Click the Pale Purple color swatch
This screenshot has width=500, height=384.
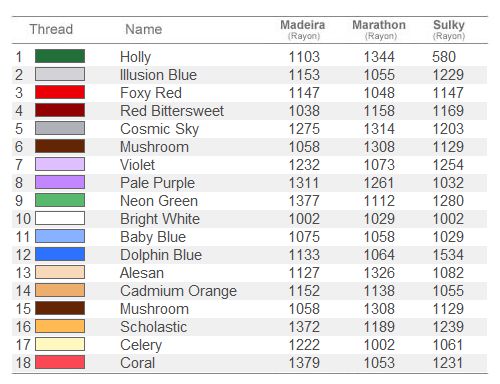[60, 182]
